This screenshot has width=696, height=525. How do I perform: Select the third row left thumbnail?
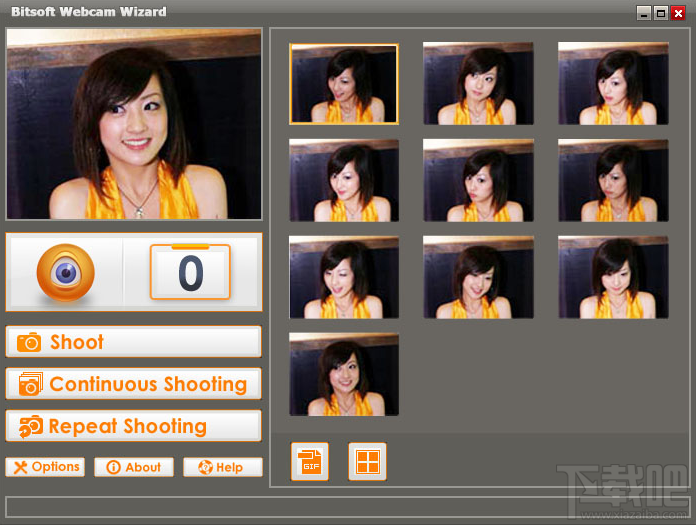click(x=344, y=277)
